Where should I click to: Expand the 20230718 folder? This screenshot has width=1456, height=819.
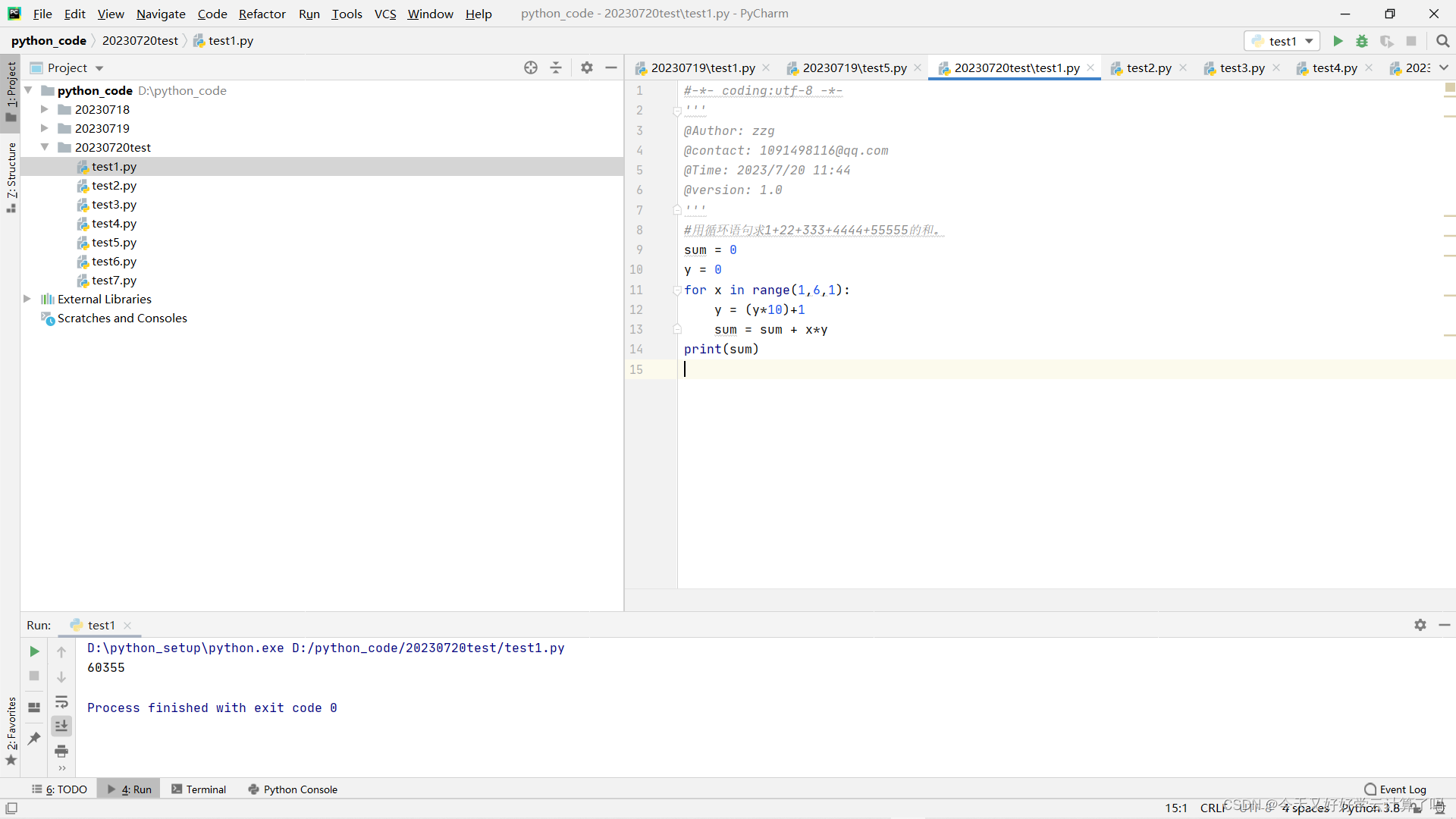[x=45, y=109]
